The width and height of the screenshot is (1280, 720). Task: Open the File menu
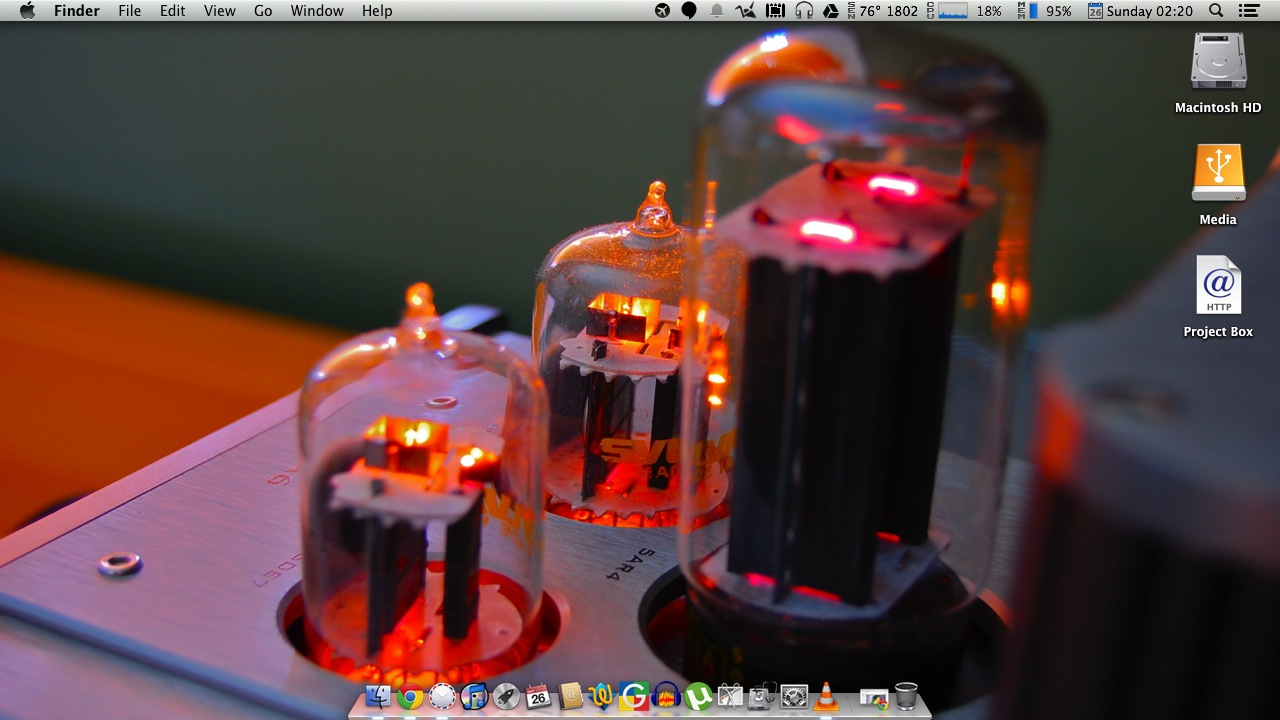click(x=129, y=11)
